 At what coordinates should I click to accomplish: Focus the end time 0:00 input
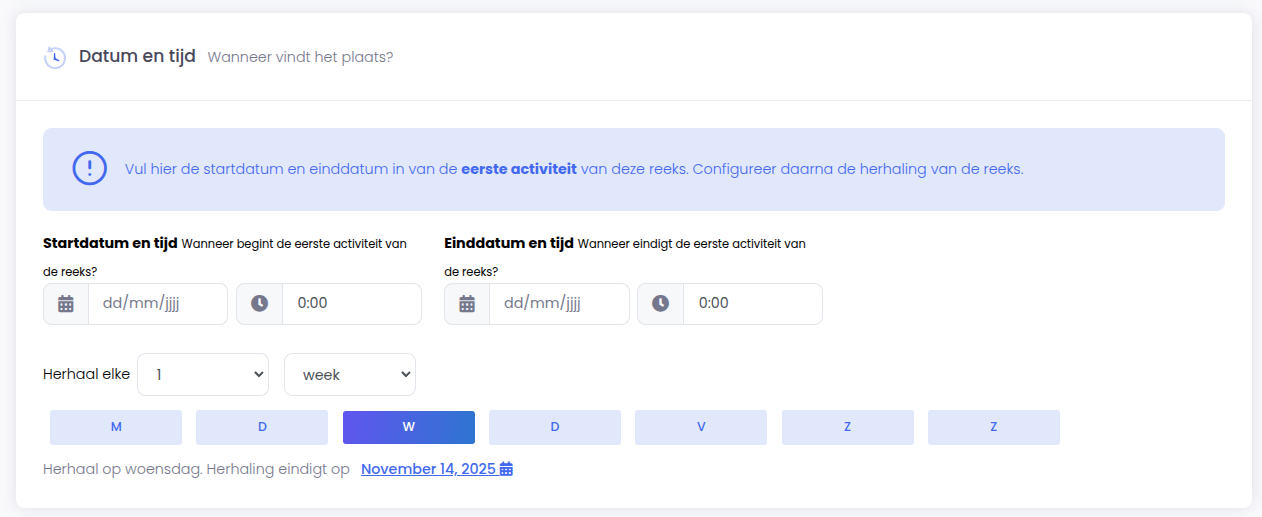coord(753,304)
